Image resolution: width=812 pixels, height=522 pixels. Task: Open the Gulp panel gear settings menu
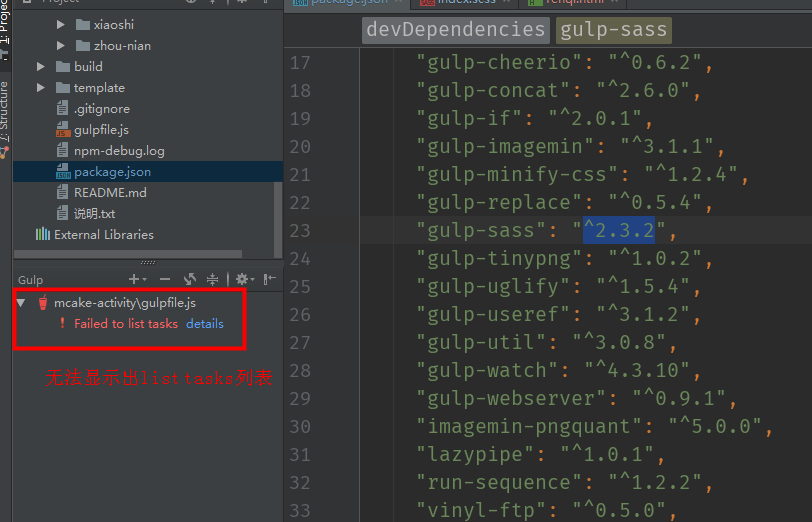244,280
